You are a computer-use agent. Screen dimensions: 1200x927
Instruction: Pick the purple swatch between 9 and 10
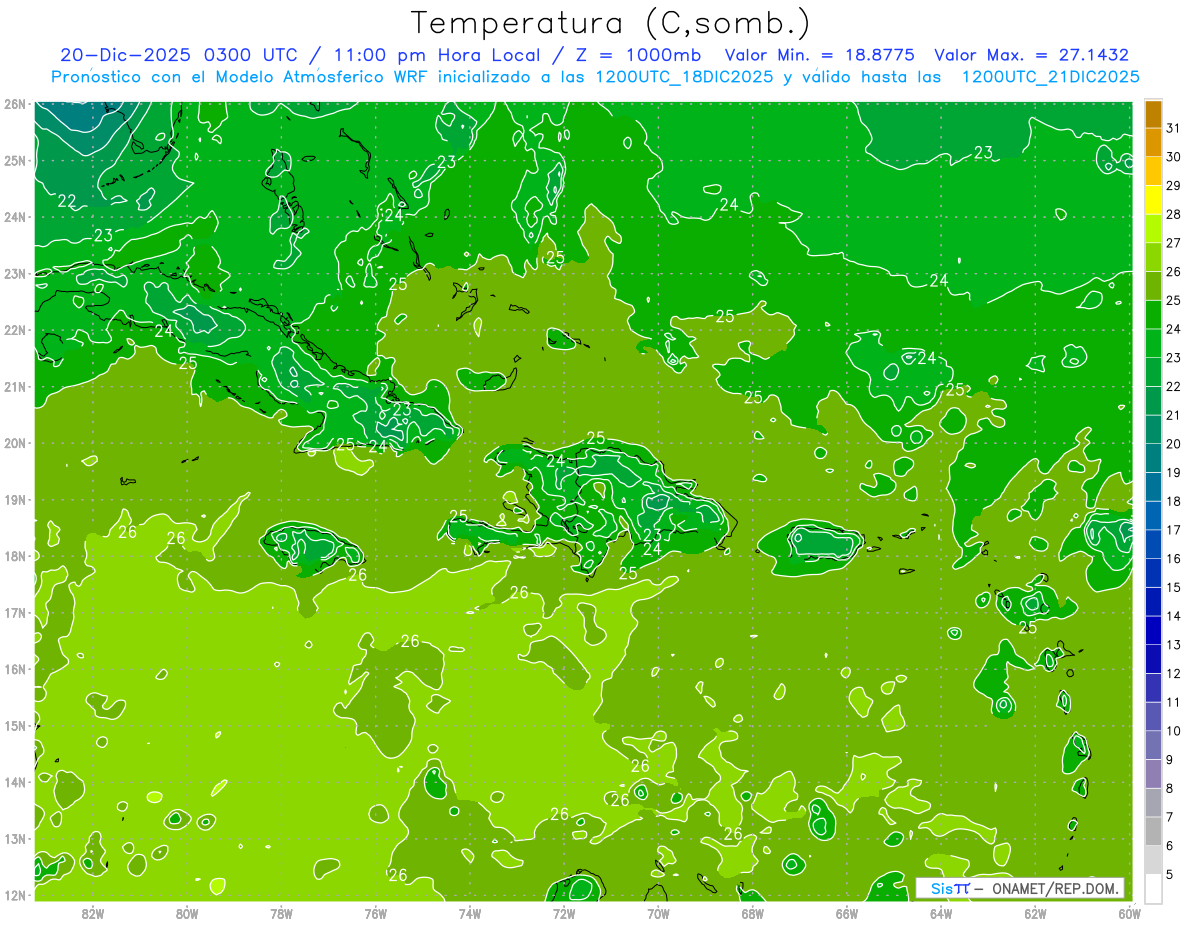point(1153,745)
